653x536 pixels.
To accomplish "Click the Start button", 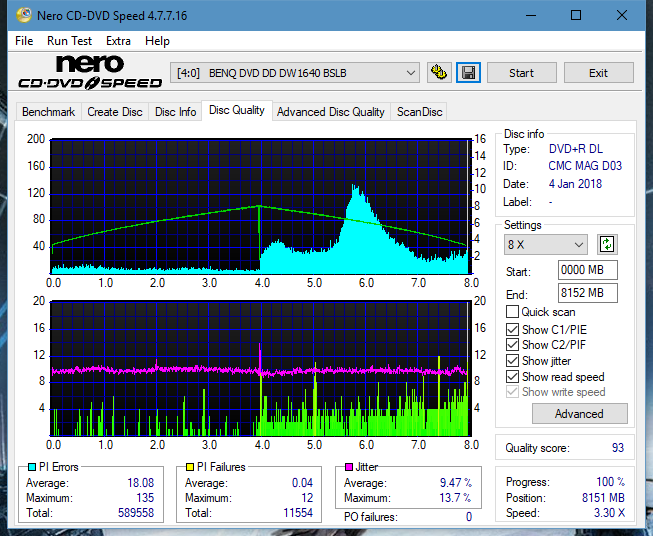I will coord(521,73).
